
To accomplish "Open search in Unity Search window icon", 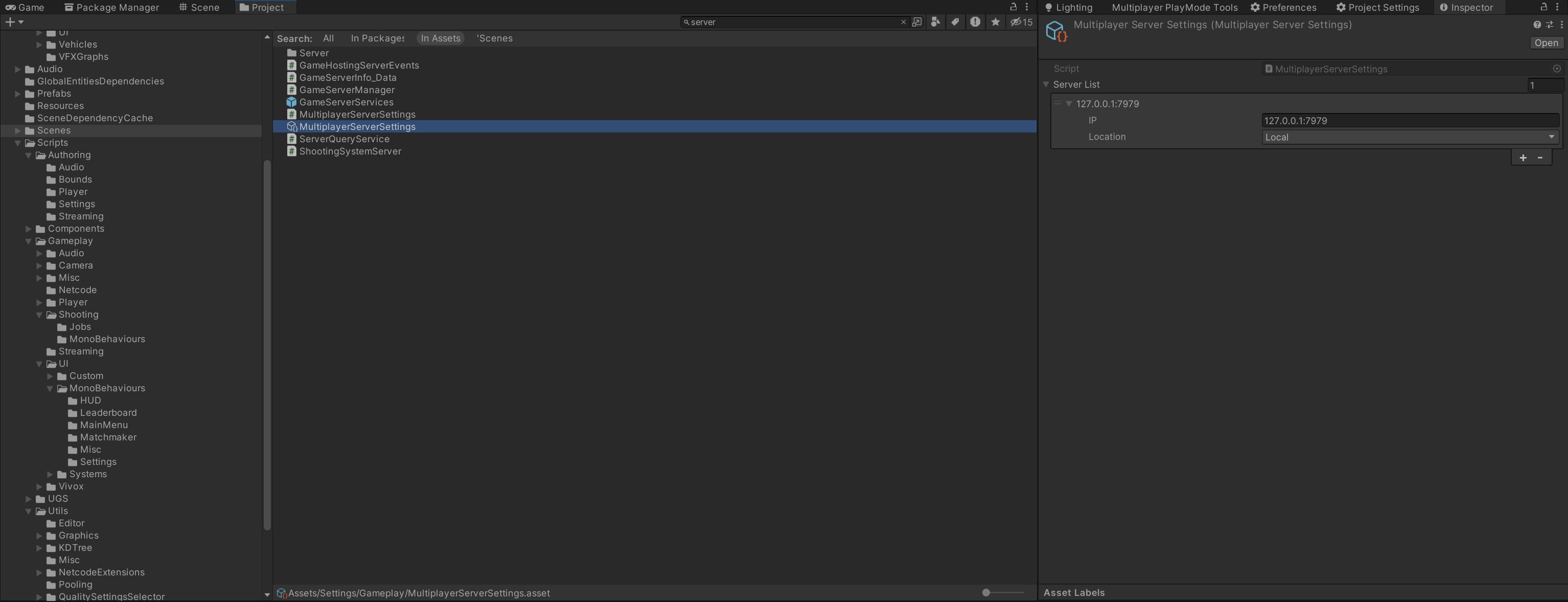I will (917, 22).
